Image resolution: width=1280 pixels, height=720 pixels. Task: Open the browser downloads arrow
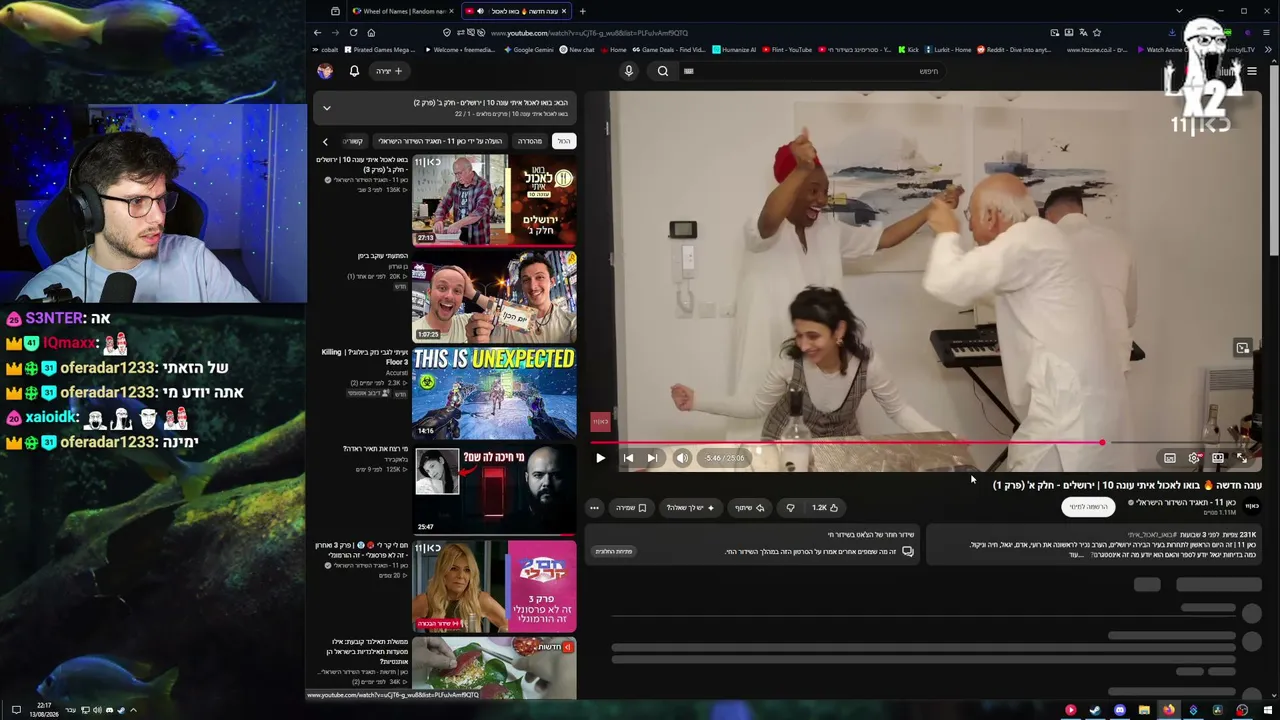[1172, 33]
